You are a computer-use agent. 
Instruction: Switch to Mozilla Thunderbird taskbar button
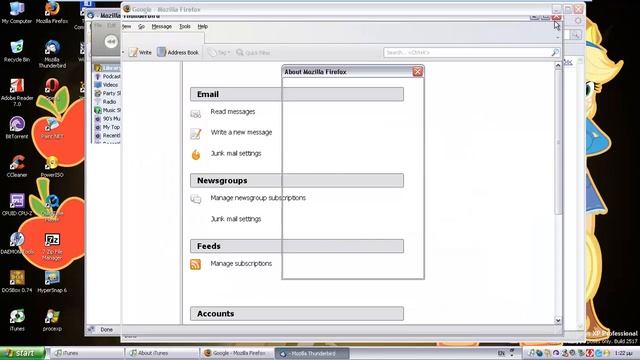(x=312, y=353)
